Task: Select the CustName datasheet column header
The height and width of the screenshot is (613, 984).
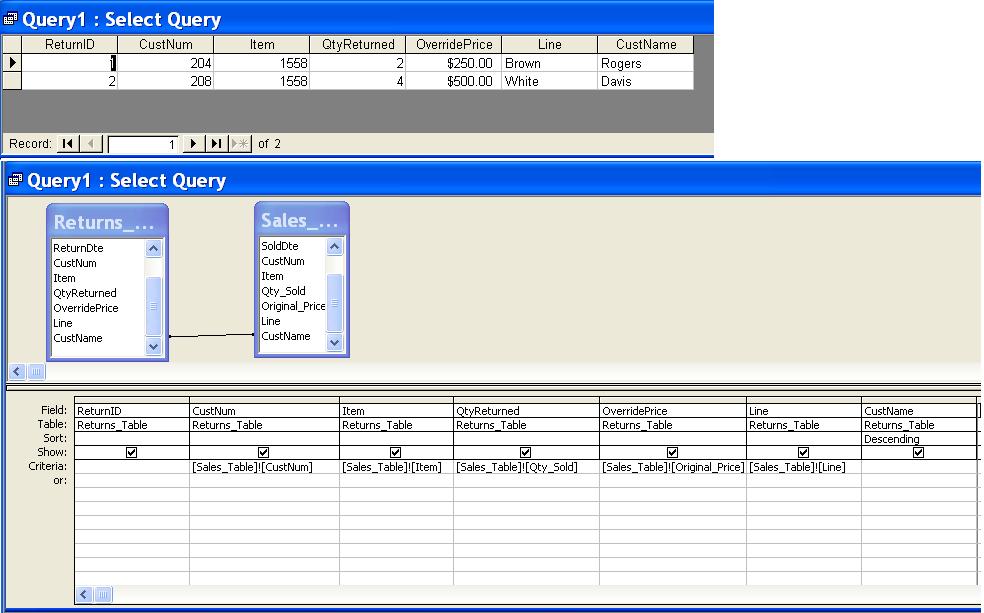Action: [x=645, y=45]
